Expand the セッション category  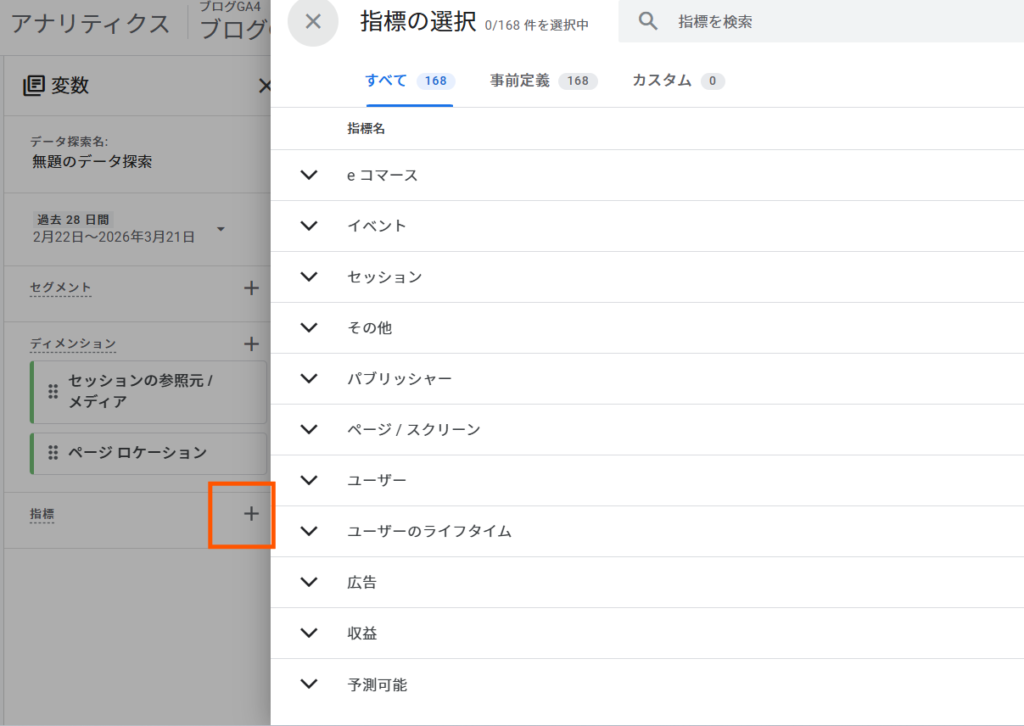point(309,277)
